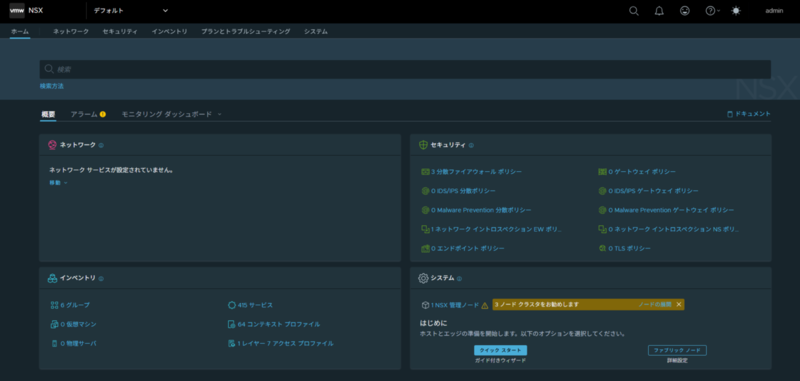Open 64 コンテキスト プロファイル link
This screenshot has height=381, width=800.
279,324
